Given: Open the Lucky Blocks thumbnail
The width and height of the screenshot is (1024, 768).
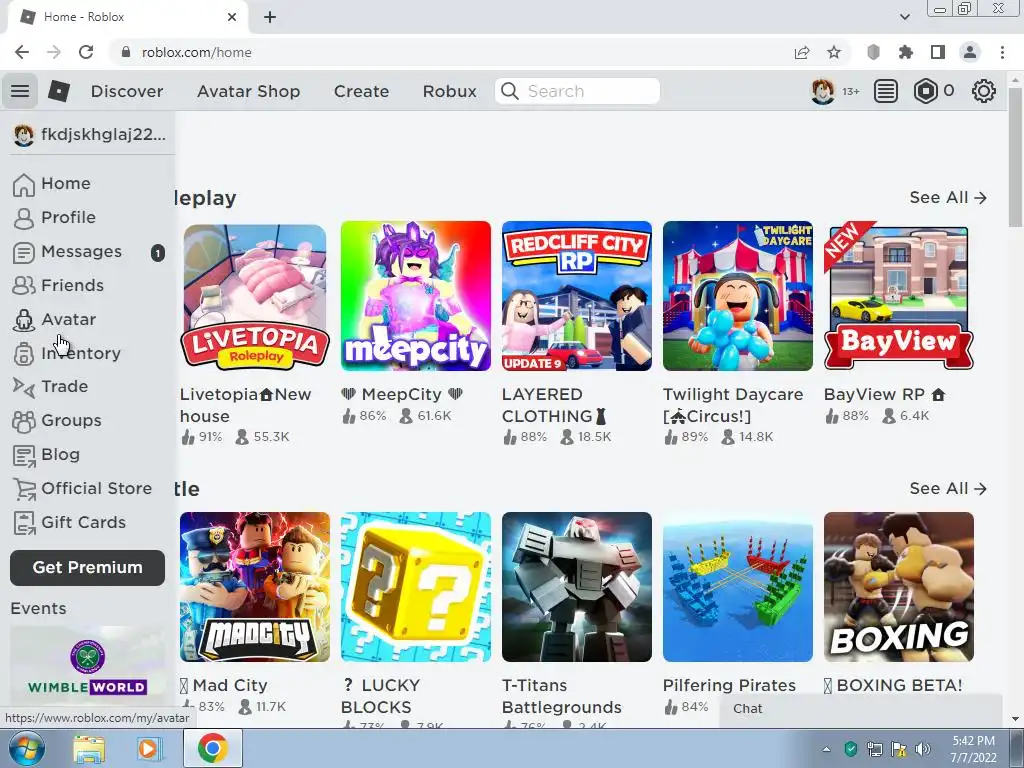Looking at the screenshot, I should (416, 587).
